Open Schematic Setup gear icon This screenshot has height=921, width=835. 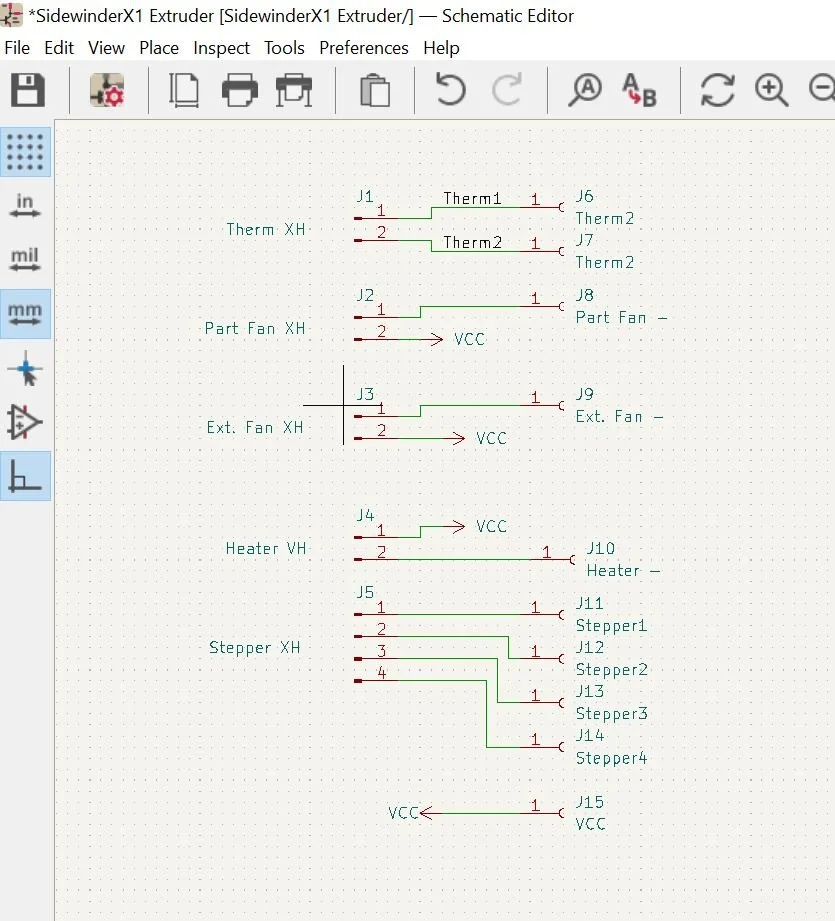point(107,90)
